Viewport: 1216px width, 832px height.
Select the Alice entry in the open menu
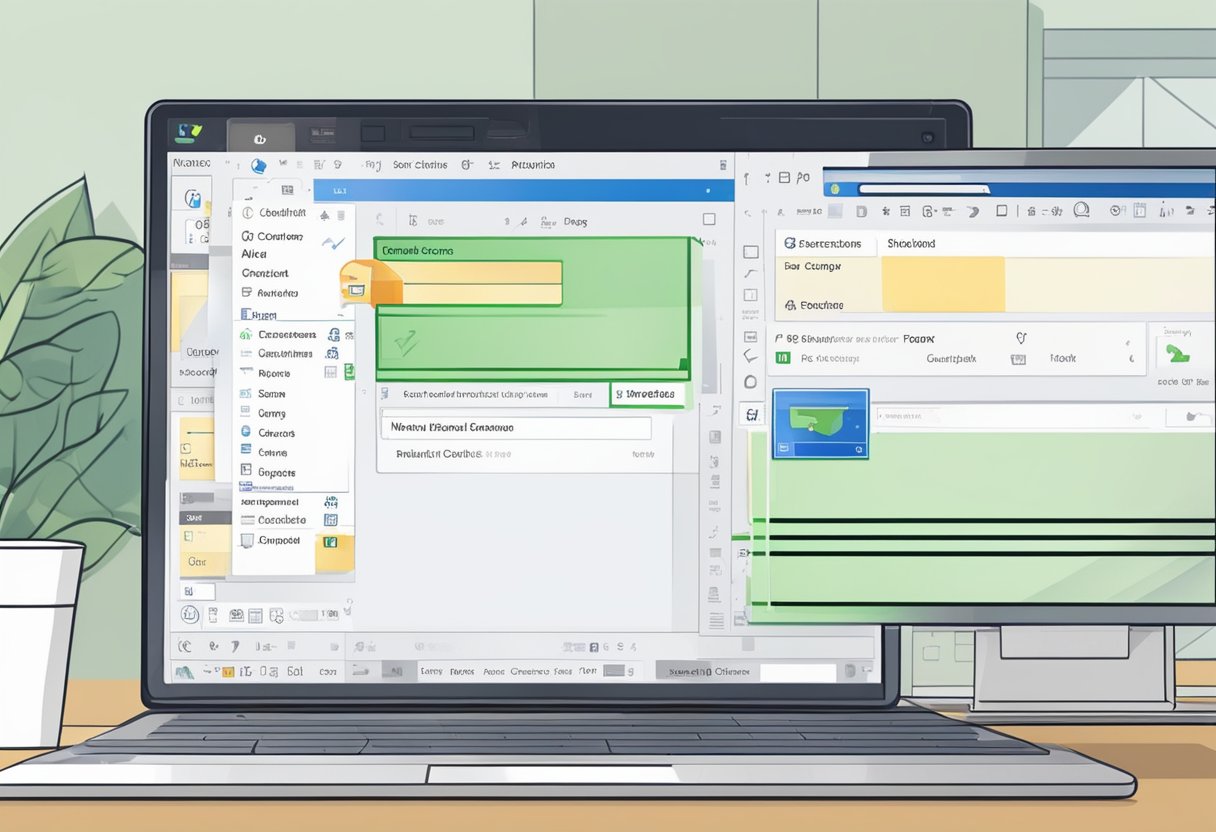click(x=254, y=253)
